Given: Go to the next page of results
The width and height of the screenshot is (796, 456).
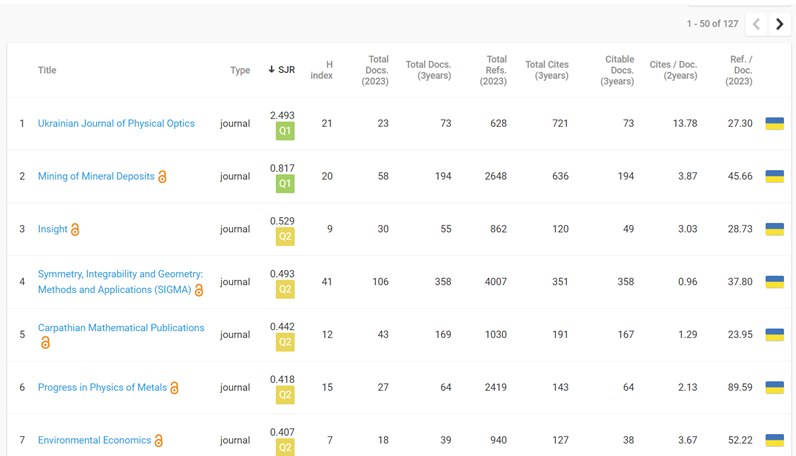Looking at the screenshot, I should (x=779, y=24).
